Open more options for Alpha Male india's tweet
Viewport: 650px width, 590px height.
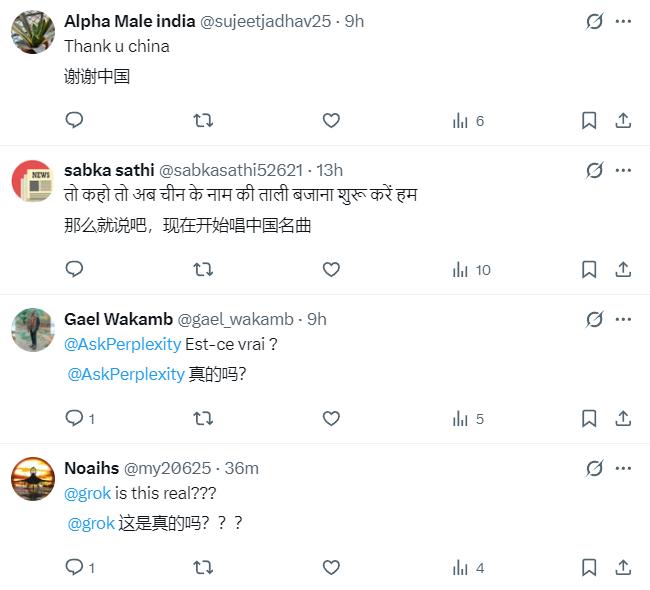pos(624,21)
